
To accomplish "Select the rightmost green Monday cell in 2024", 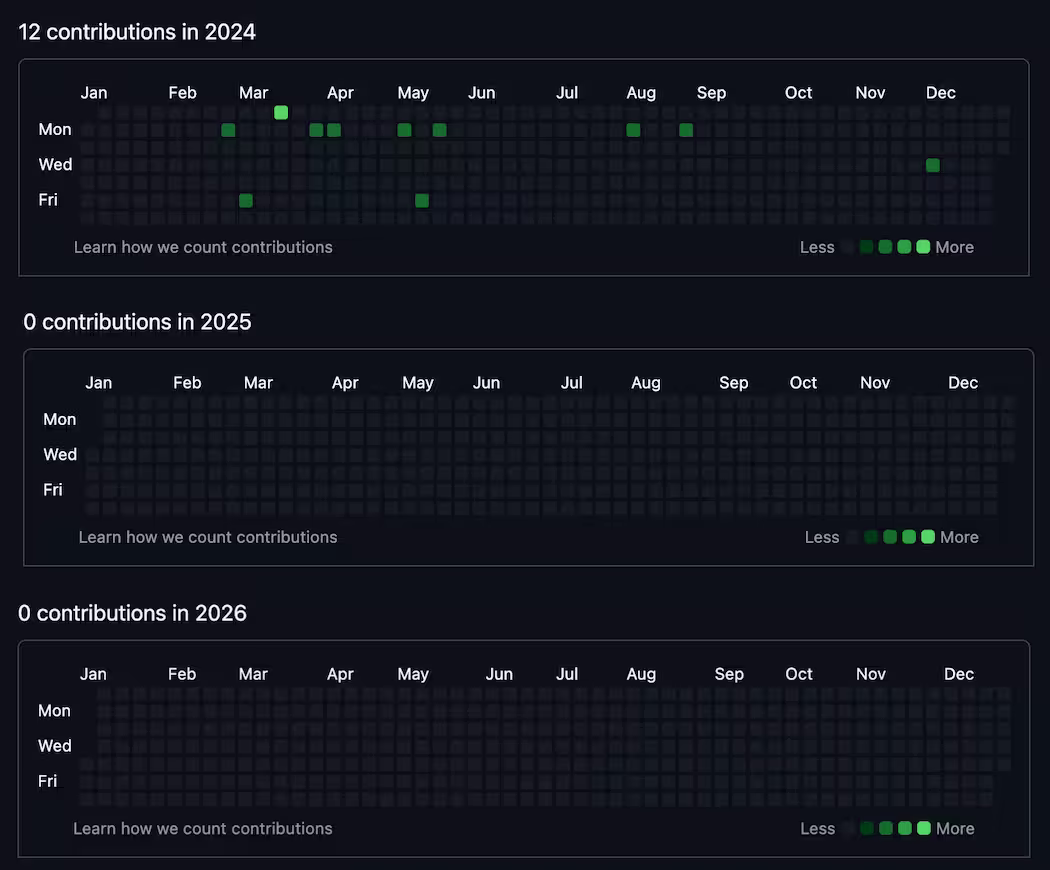I will click(686, 130).
